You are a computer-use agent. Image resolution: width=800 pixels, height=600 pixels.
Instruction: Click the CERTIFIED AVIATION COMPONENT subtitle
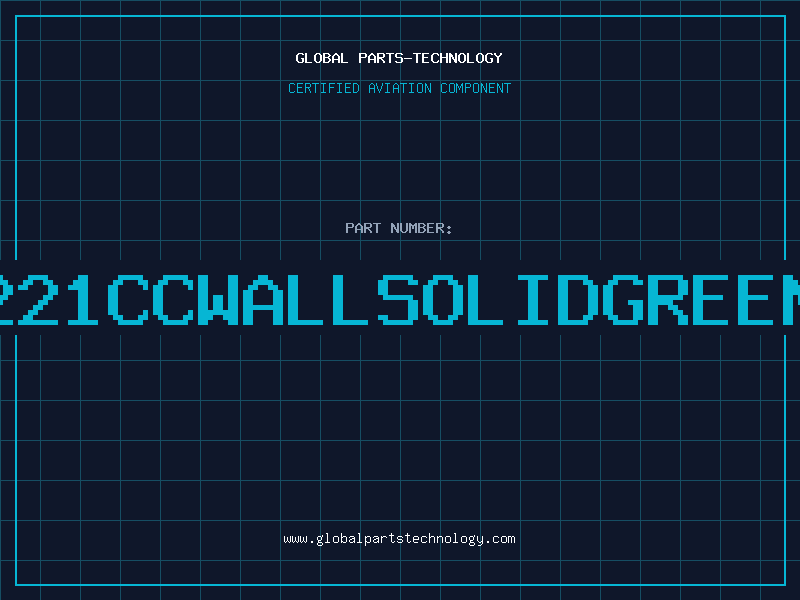coord(399,88)
